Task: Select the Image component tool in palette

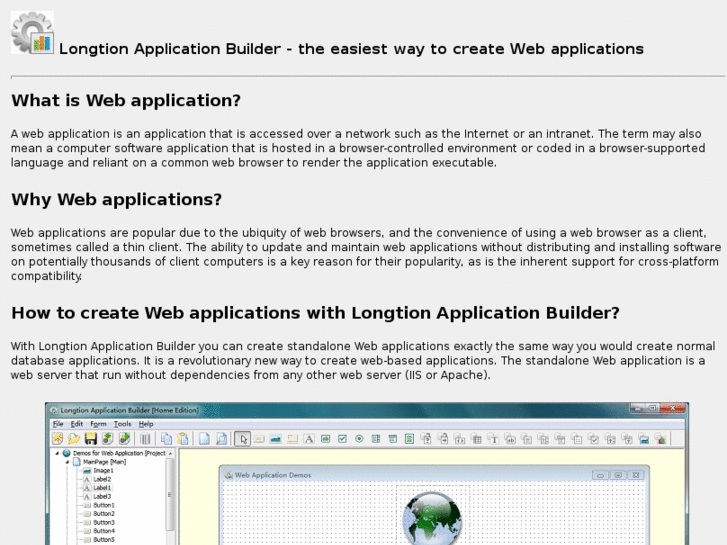Action: [275, 439]
